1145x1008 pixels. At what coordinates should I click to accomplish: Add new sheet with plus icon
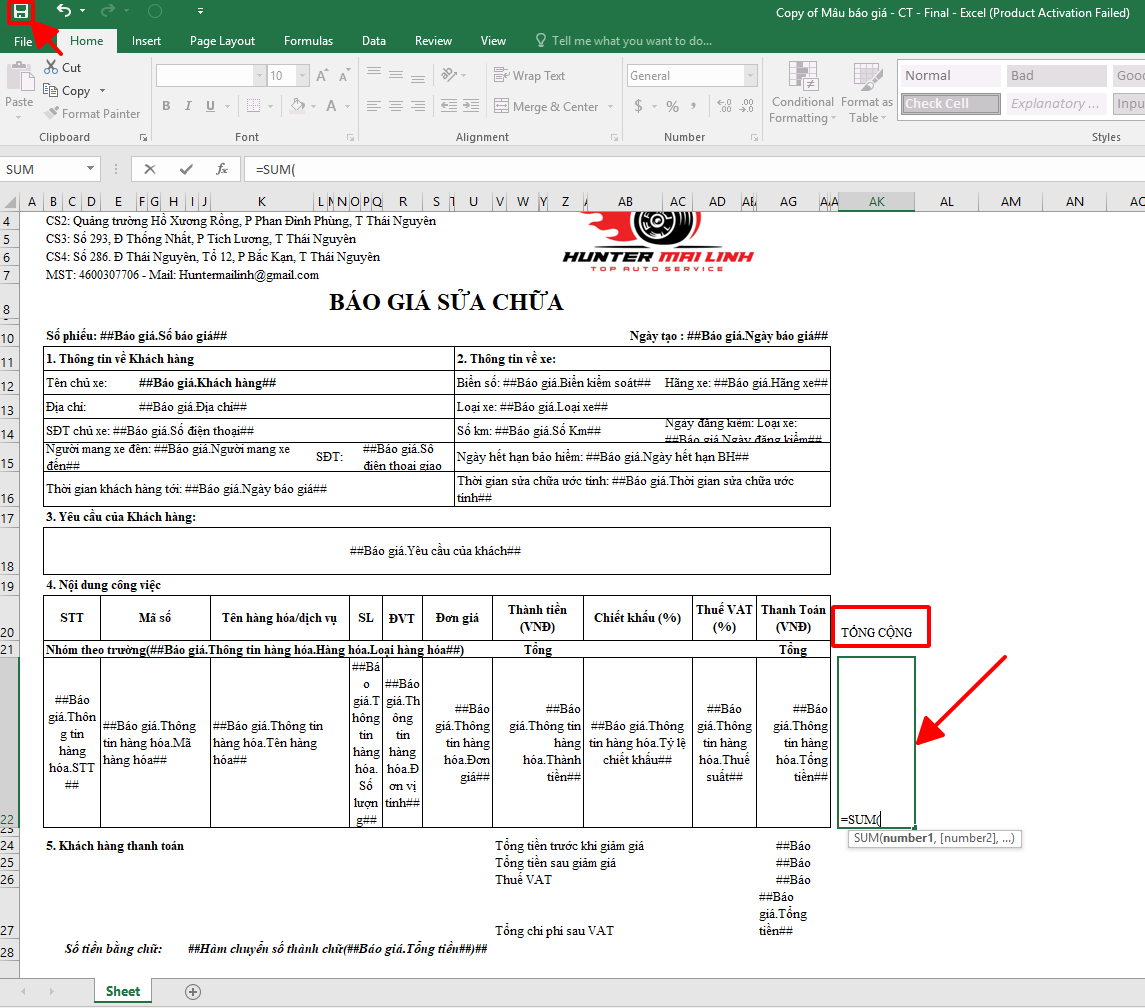[193, 991]
